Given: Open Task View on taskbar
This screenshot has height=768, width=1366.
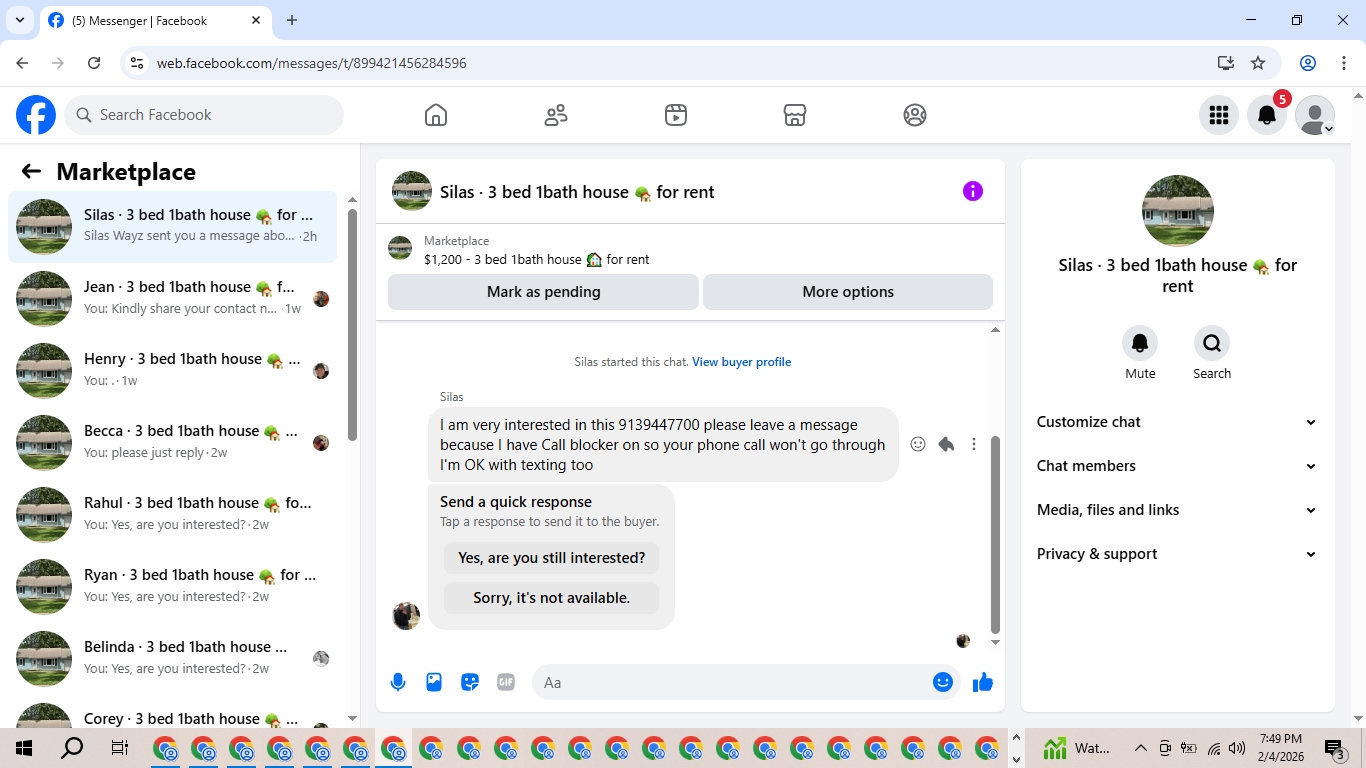Looking at the screenshot, I should click(119, 748).
